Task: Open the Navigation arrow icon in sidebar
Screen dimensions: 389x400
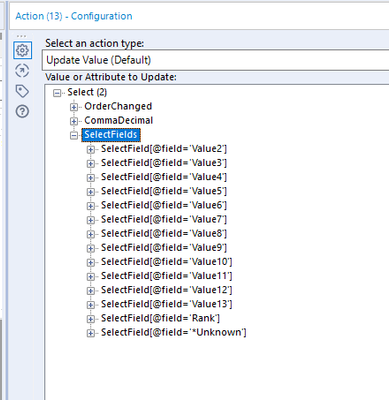Action: click(x=22, y=71)
